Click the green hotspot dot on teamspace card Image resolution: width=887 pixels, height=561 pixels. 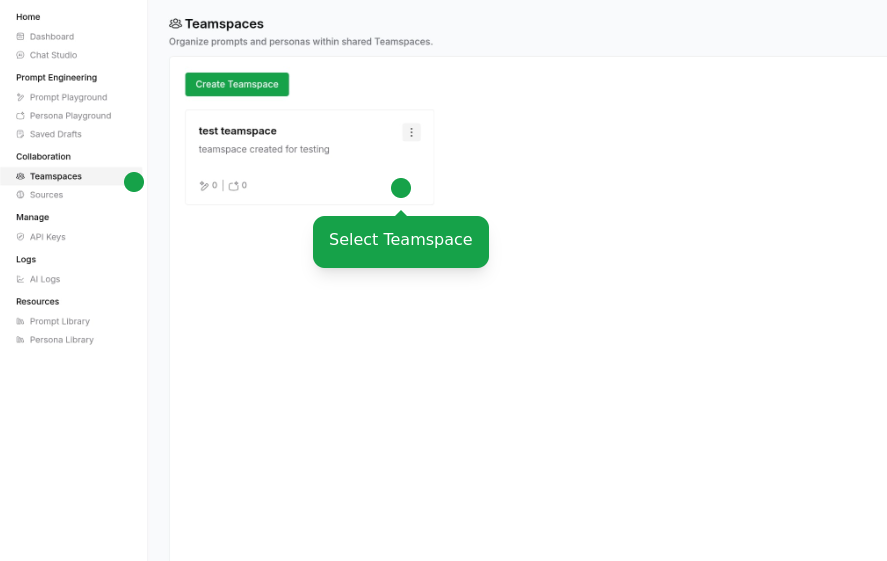pos(401,188)
